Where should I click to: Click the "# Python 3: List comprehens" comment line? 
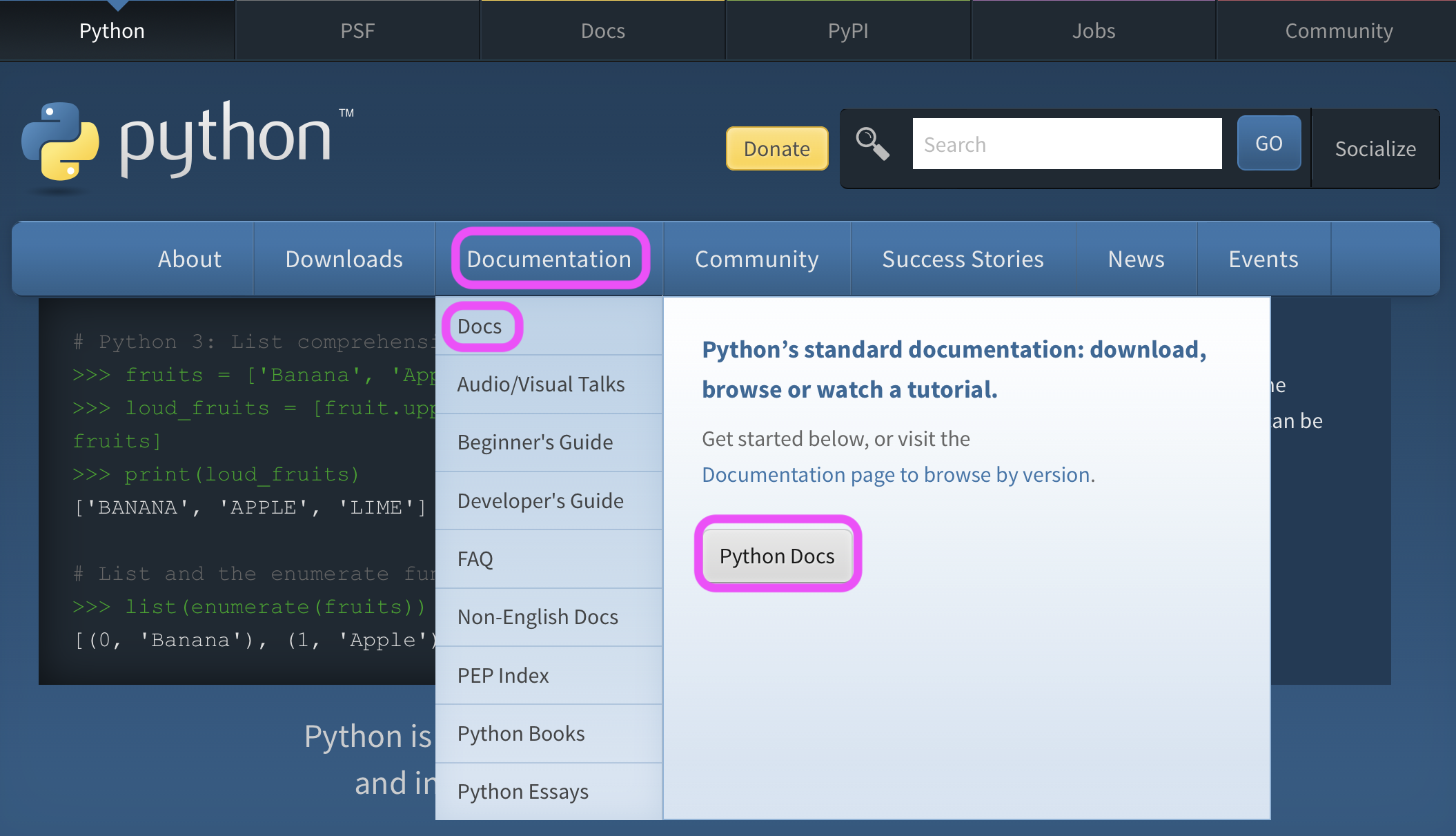(x=254, y=342)
